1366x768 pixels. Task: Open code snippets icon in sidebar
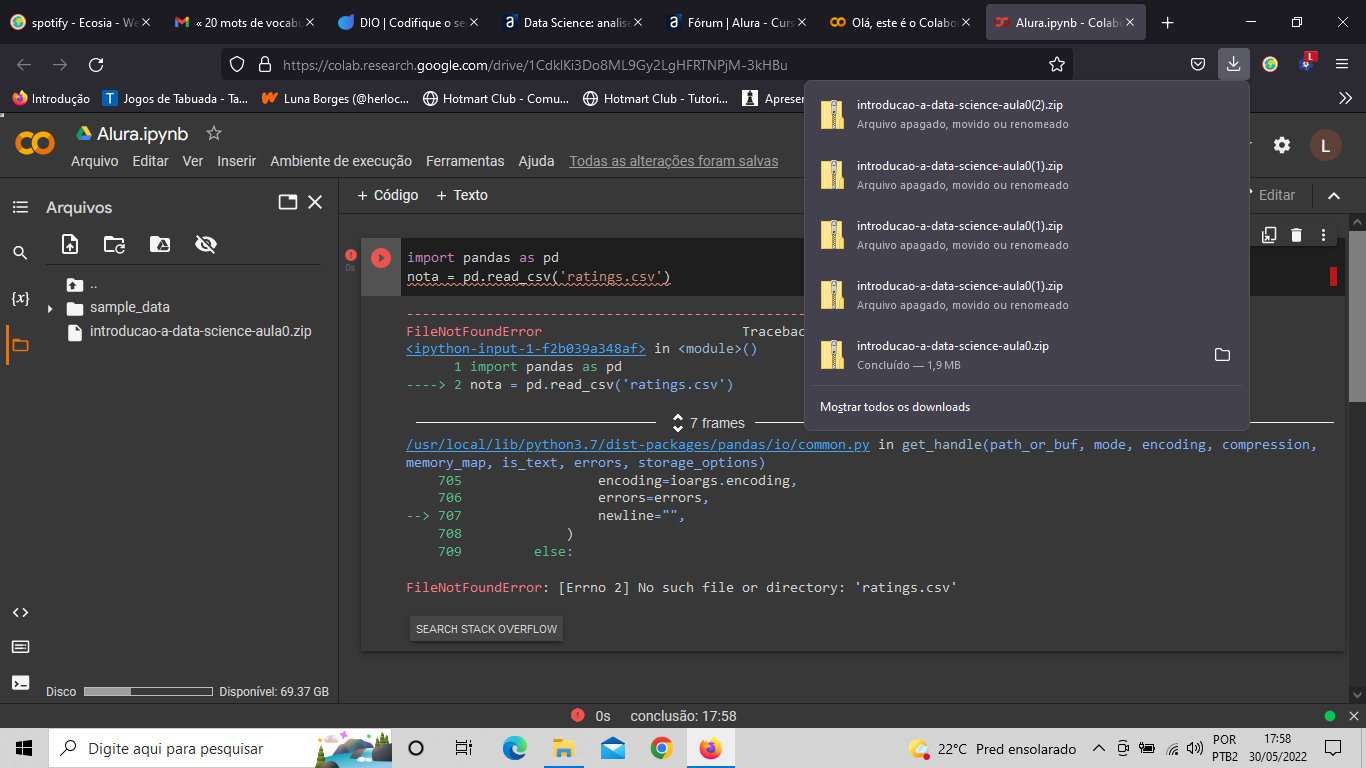(20, 612)
